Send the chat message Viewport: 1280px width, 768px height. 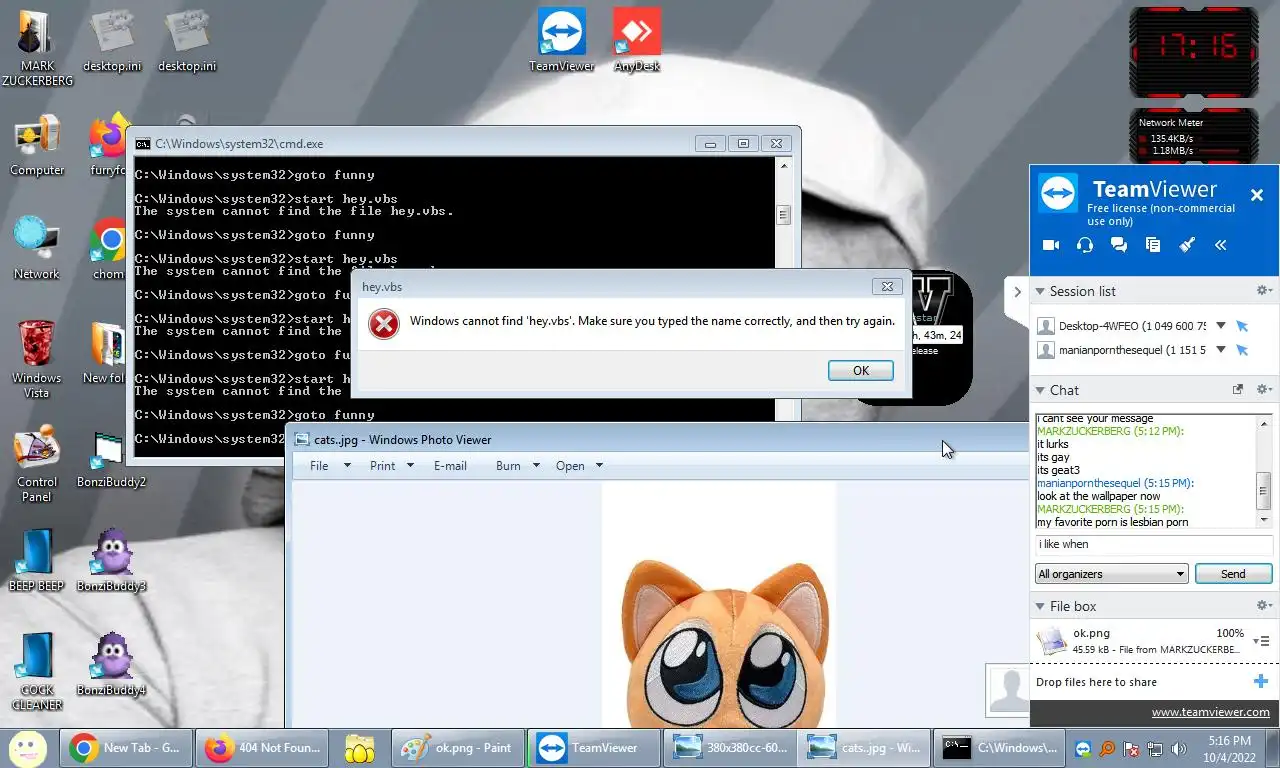[x=1233, y=574]
